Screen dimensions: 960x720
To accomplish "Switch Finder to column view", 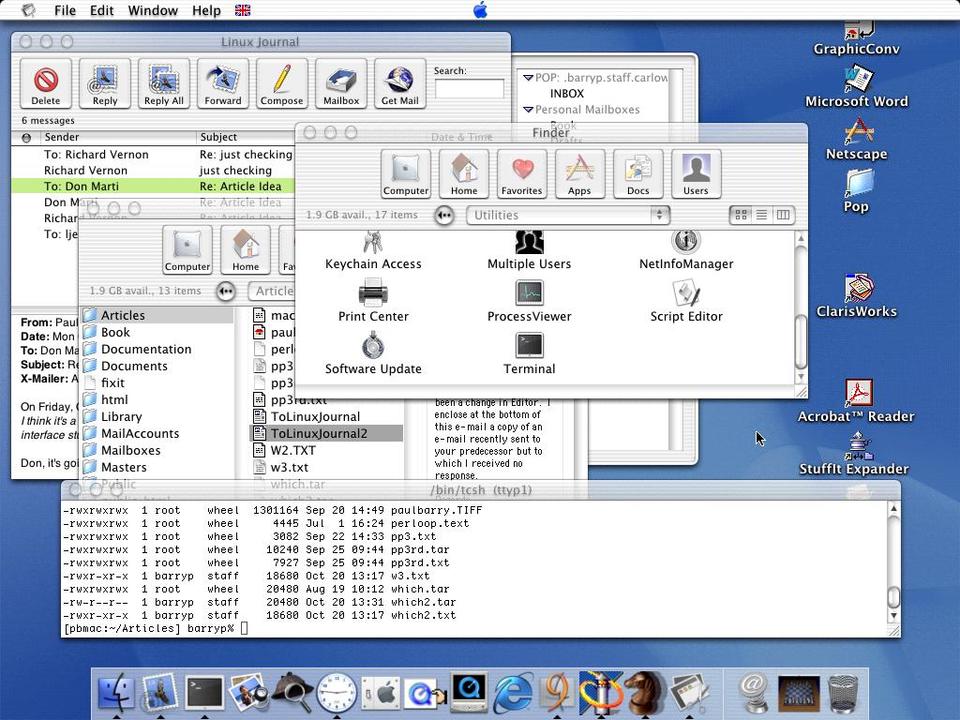I will coord(783,215).
